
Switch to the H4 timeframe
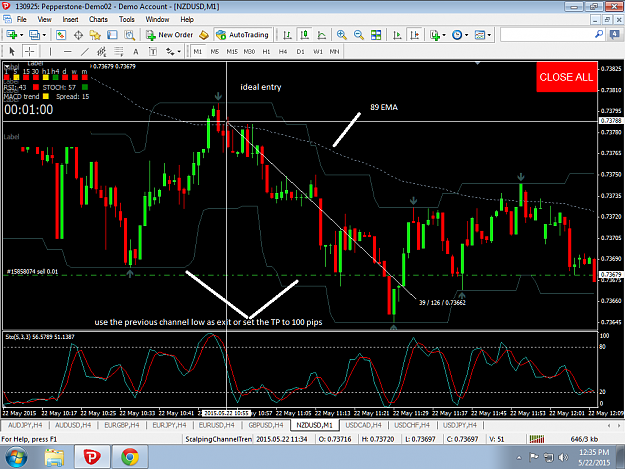(283, 51)
